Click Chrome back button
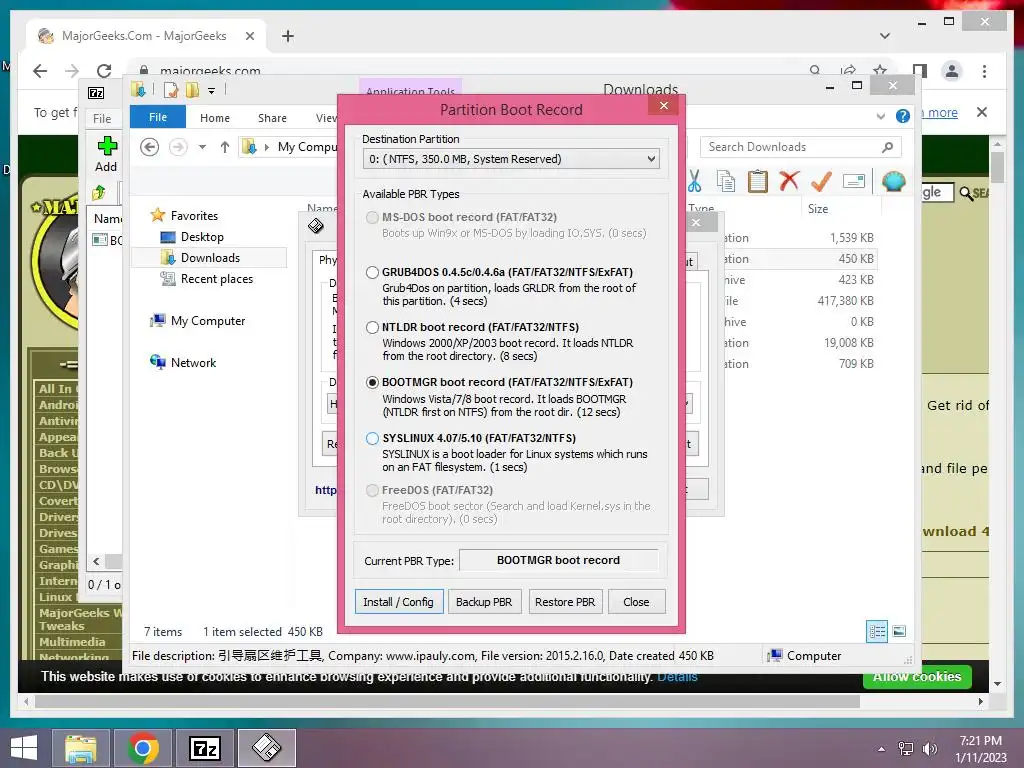The width and height of the screenshot is (1024, 768). pos(40,71)
